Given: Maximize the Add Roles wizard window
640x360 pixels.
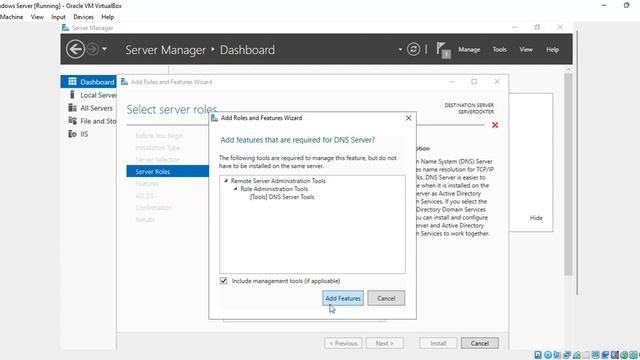Looking at the screenshot, I should [x=474, y=82].
